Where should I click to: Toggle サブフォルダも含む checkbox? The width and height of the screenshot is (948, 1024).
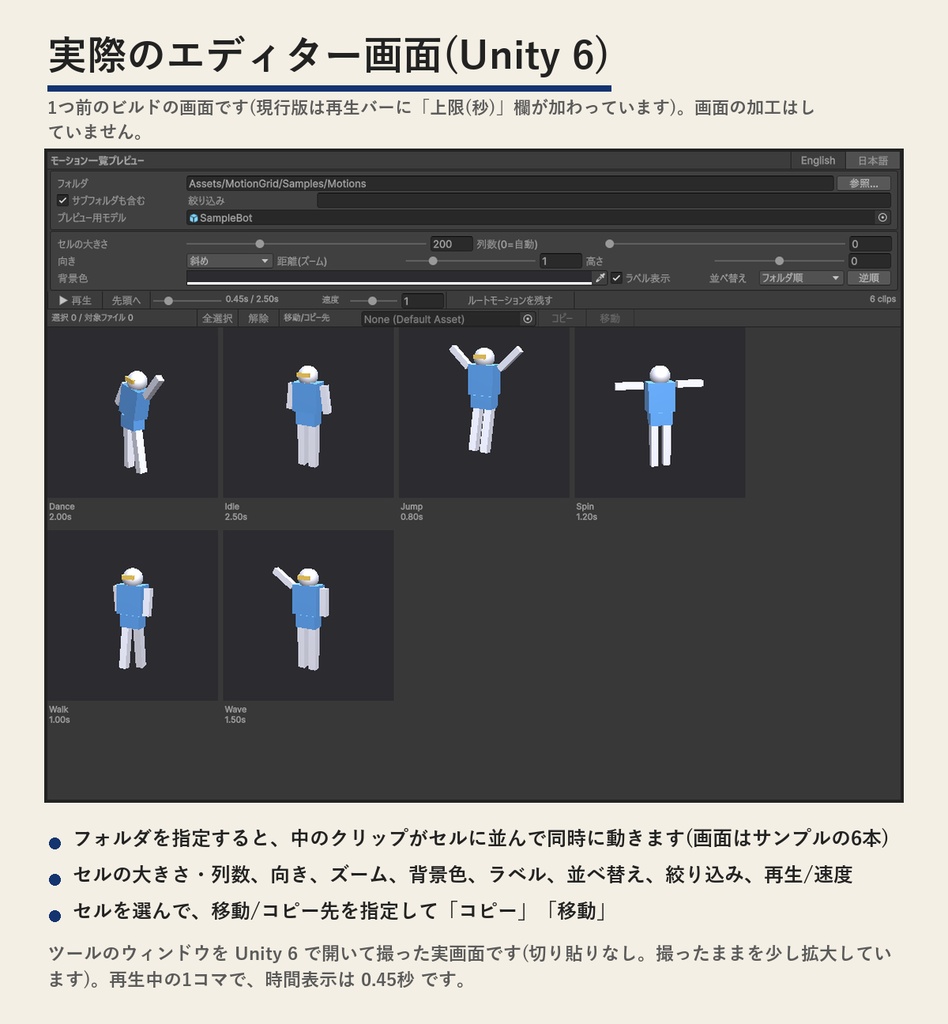click(63, 200)
